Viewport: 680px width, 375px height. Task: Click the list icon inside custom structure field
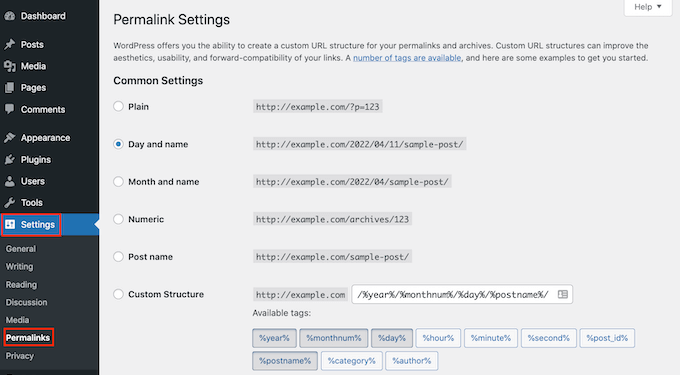(562, 294)
